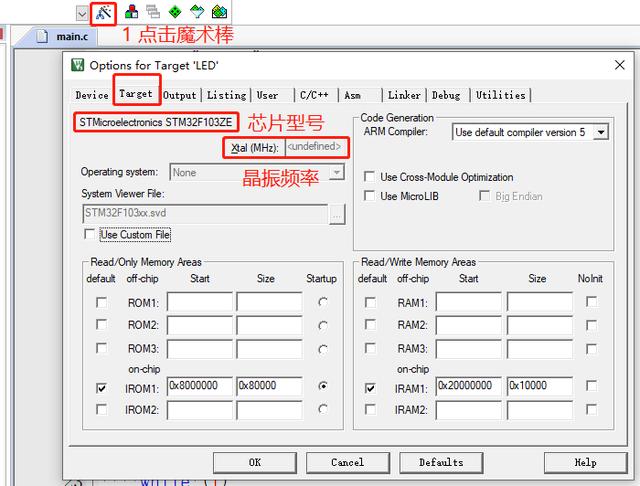Switch to the Linker tab
This screenshot has height=486, width=640.
pos(404,95)
